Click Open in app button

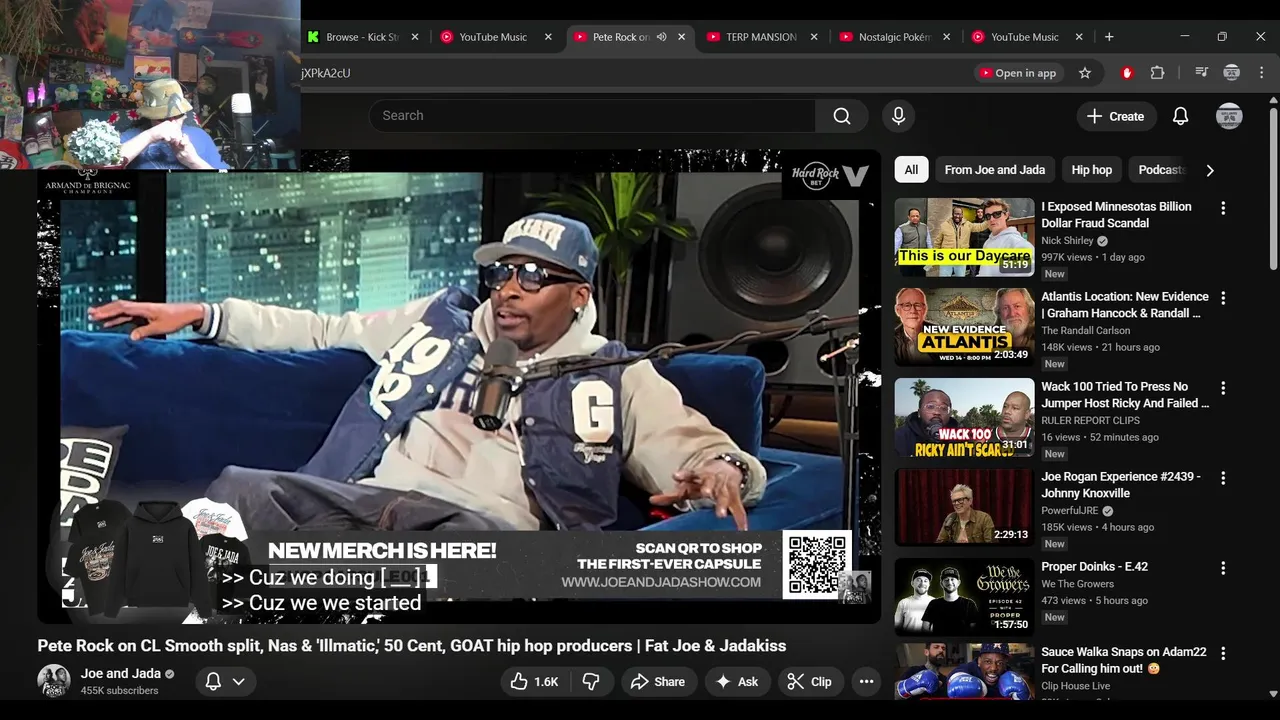pos(1018,73)
